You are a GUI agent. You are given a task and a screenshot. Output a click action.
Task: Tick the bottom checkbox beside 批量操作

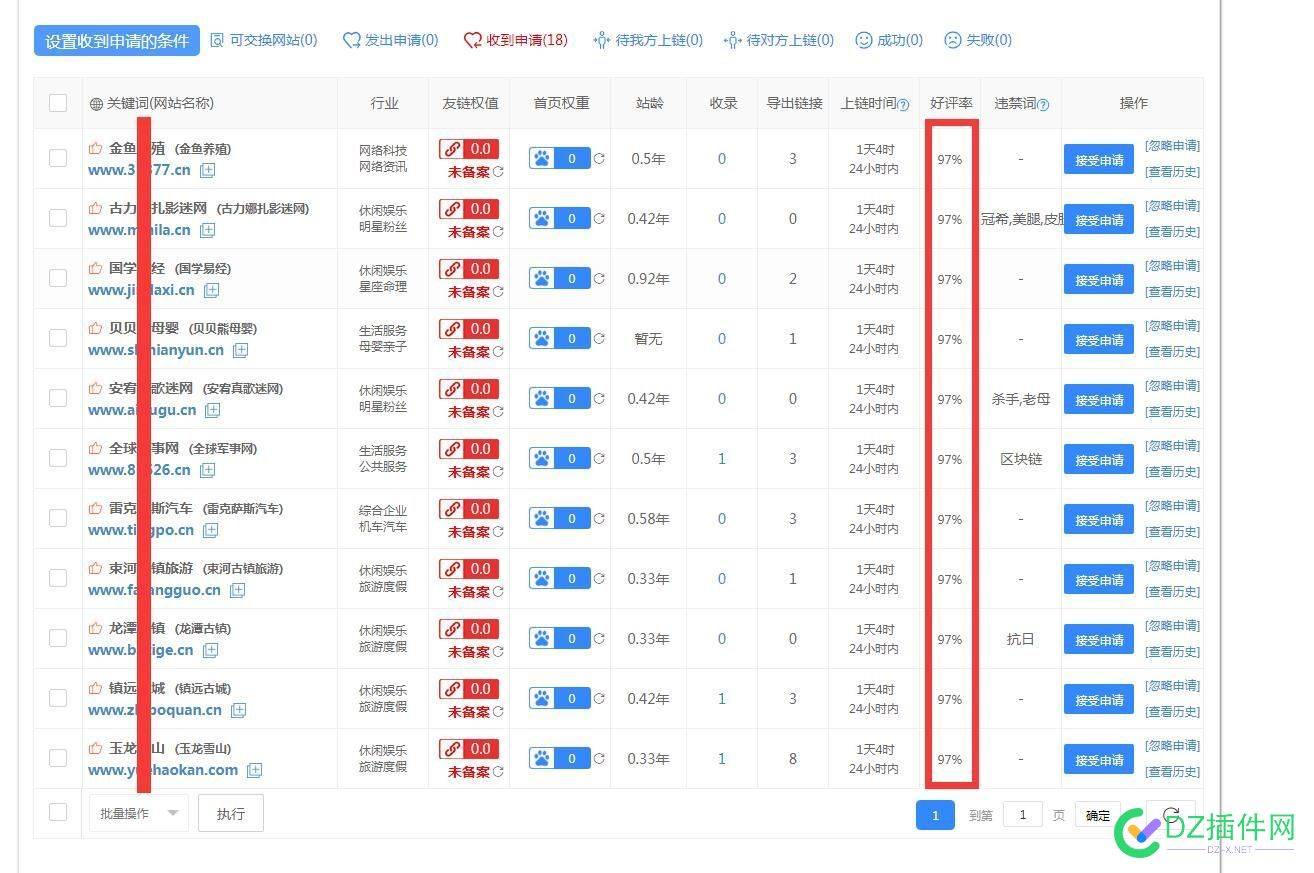58,812
